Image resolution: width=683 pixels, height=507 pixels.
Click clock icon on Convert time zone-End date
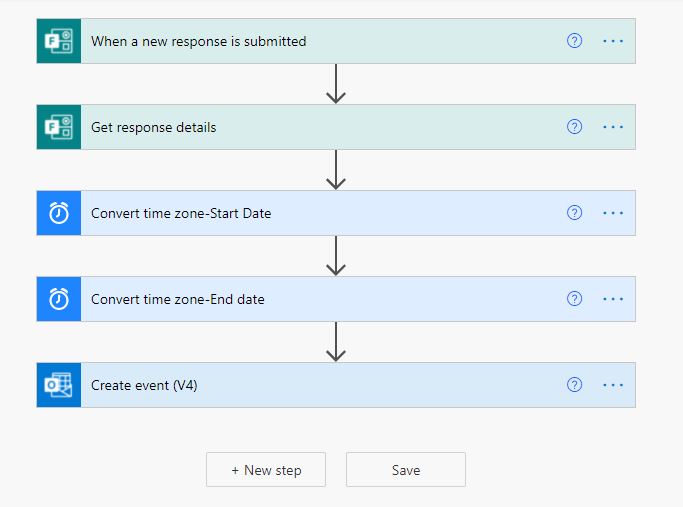point(59,299)
